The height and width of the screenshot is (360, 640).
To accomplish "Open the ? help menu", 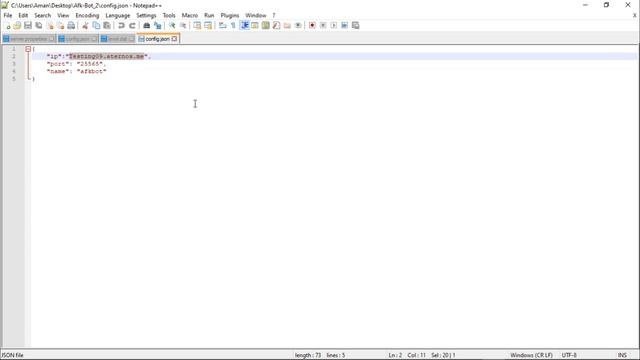I will point(274,16).
